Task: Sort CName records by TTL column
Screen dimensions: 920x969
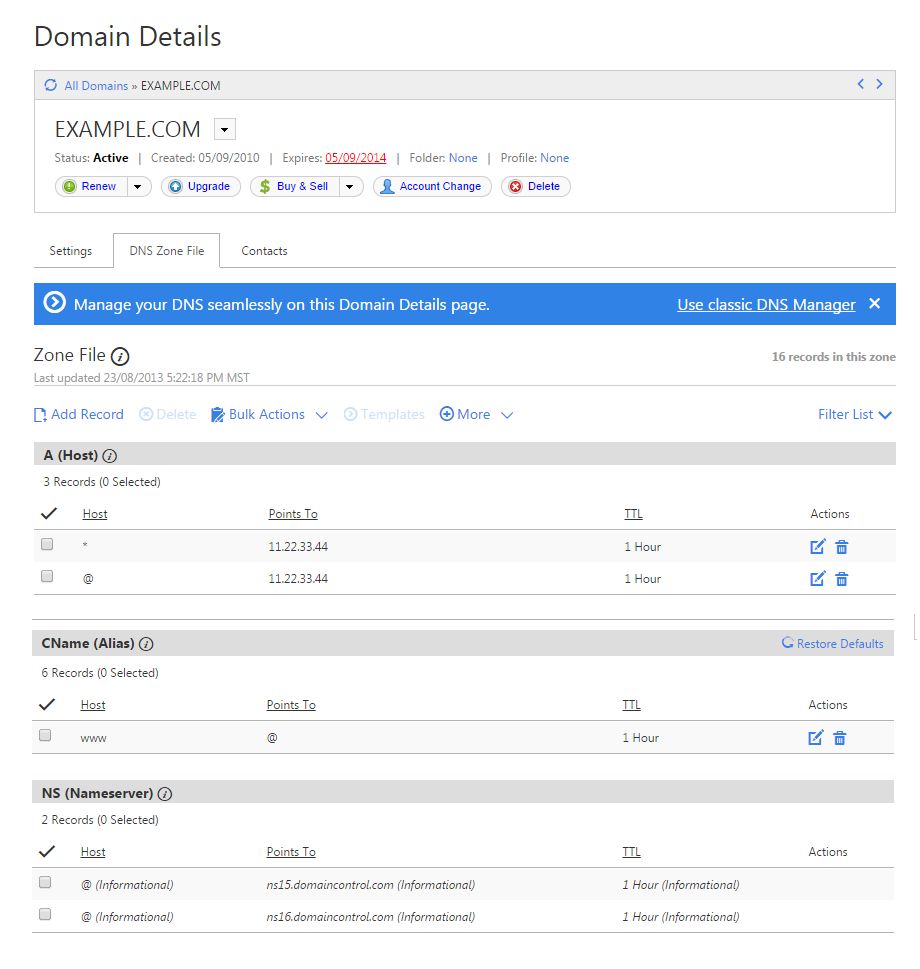Action: [631, 705]
